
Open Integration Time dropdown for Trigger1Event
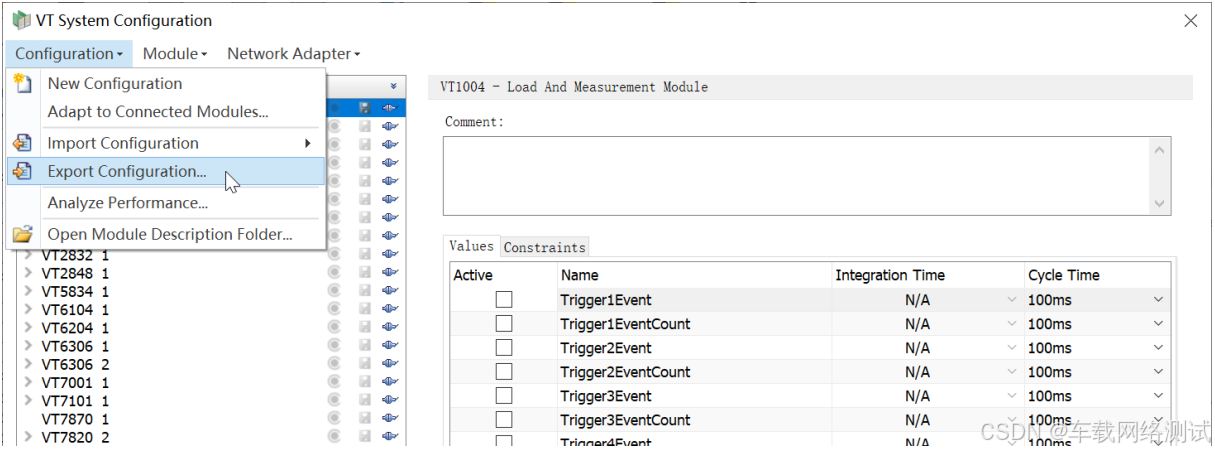pos(1011,299)
